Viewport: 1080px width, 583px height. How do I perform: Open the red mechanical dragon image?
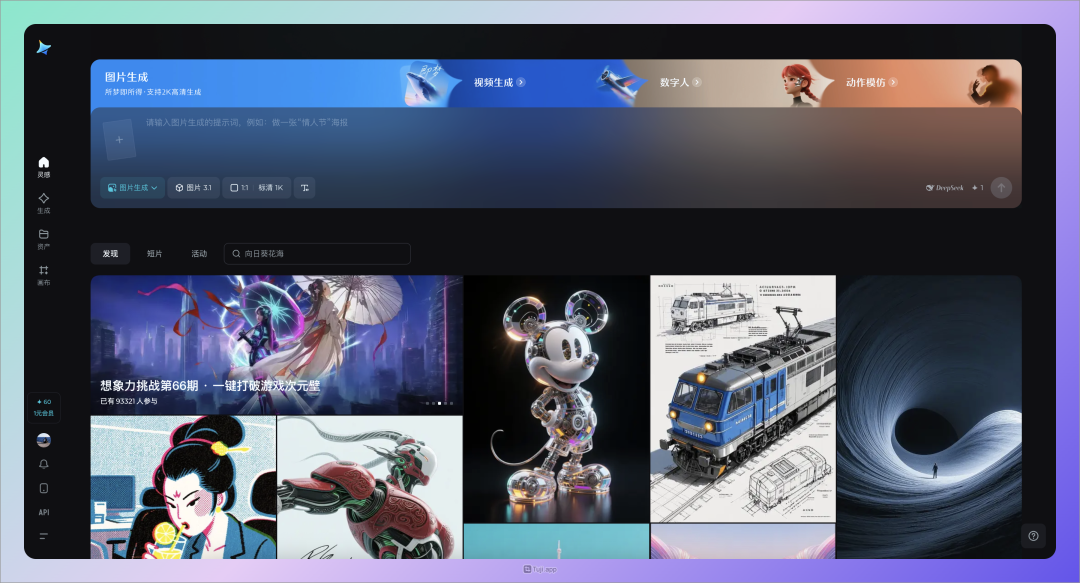(x=370, y=487)
